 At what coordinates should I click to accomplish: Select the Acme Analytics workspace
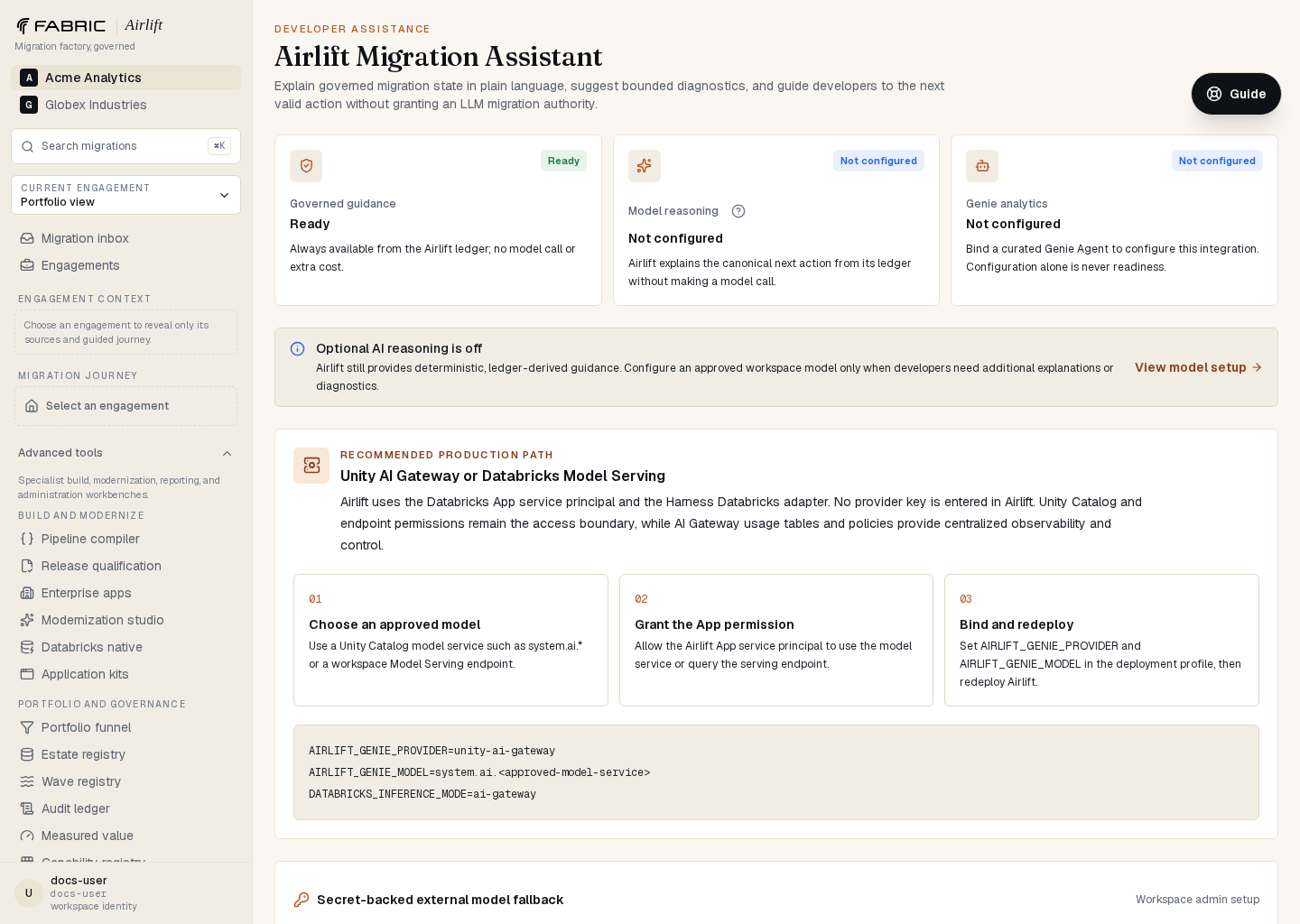tap(125, 78)
